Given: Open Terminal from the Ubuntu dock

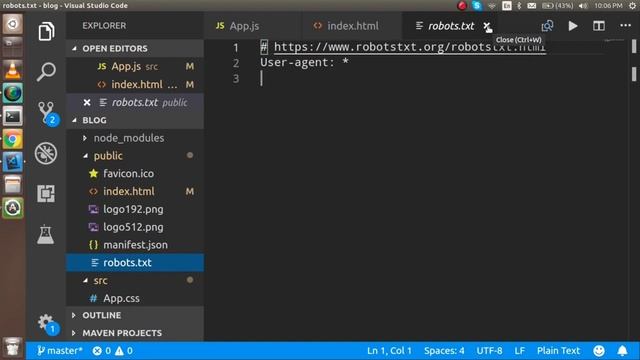Looking at the screenshot, I should point(13,117).
